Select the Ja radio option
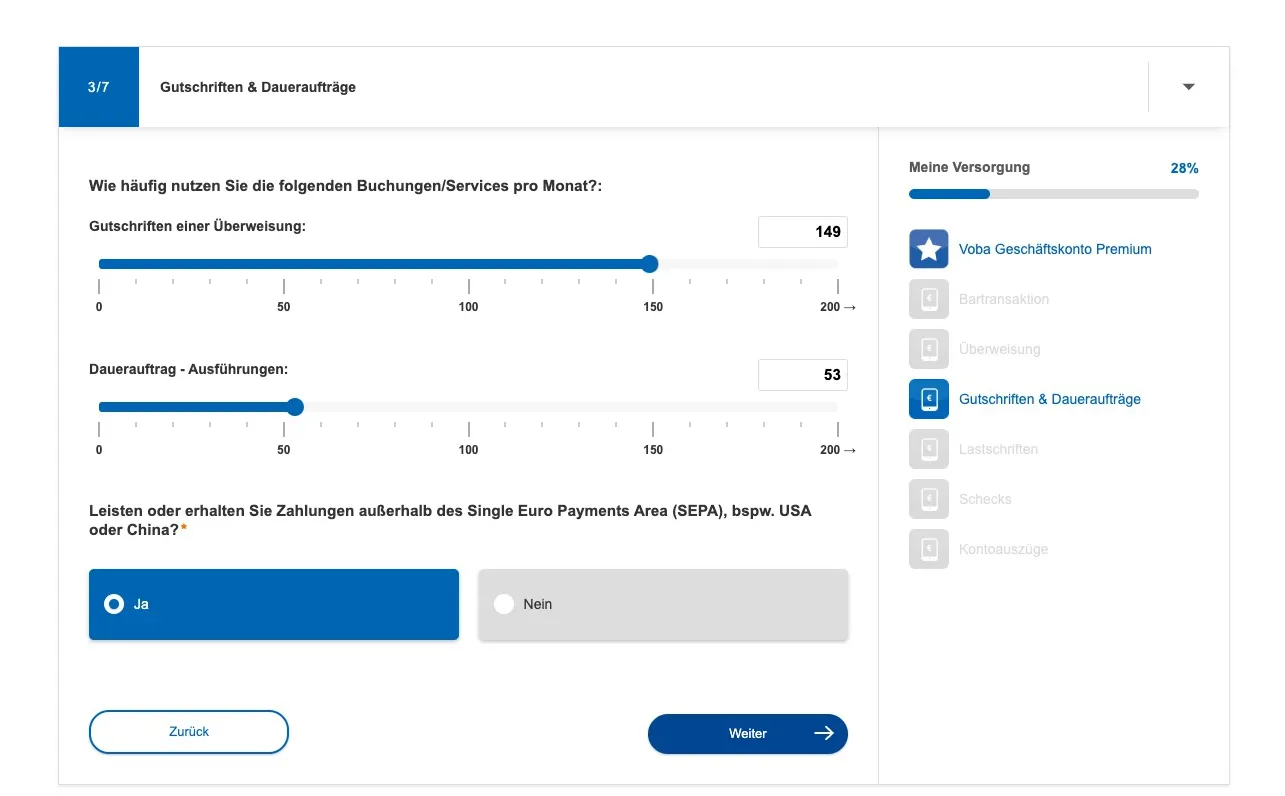This screenshot has width=1285, height=796. coord(274,604)
